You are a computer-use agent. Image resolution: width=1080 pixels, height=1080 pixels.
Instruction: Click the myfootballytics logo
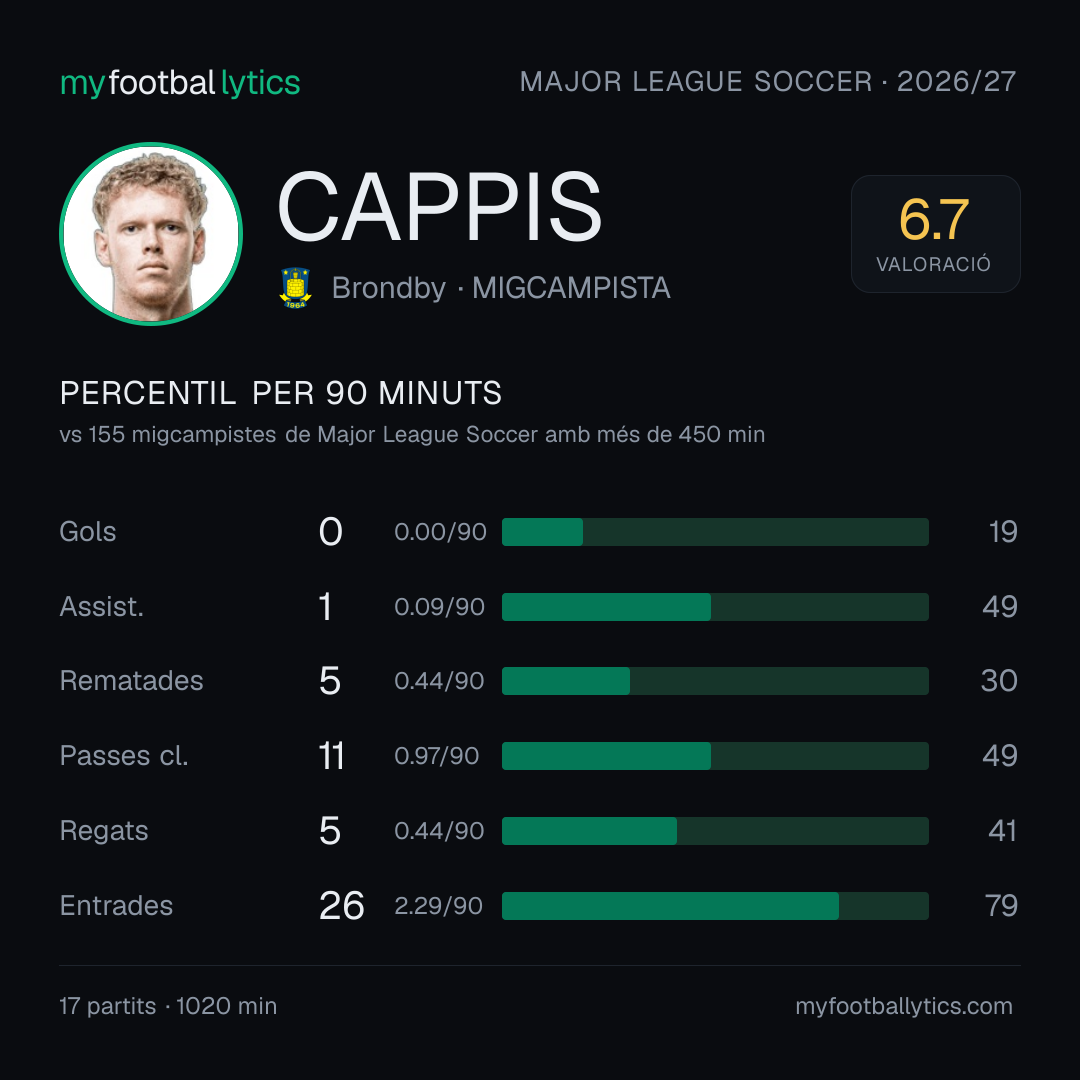180,83
